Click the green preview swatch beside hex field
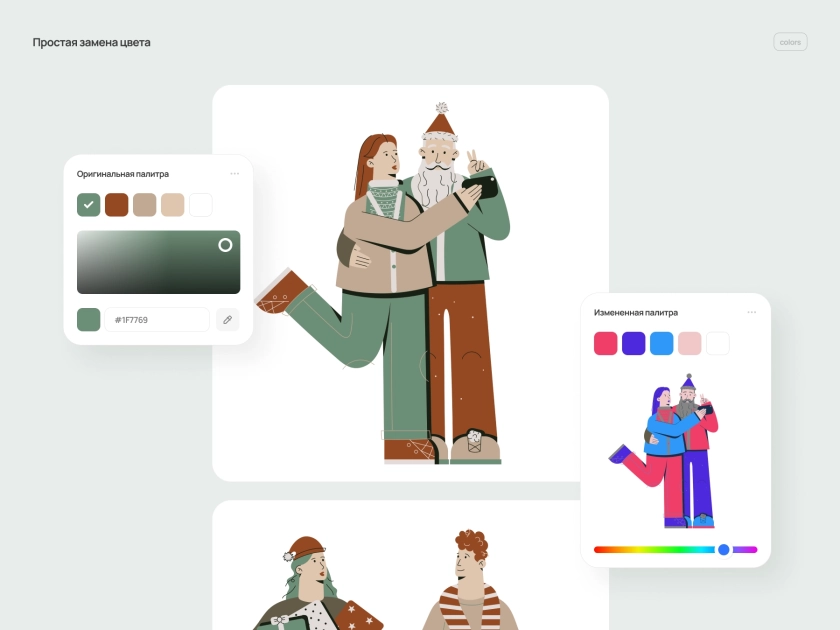840x630 pixels. click(x=88, y=320)
